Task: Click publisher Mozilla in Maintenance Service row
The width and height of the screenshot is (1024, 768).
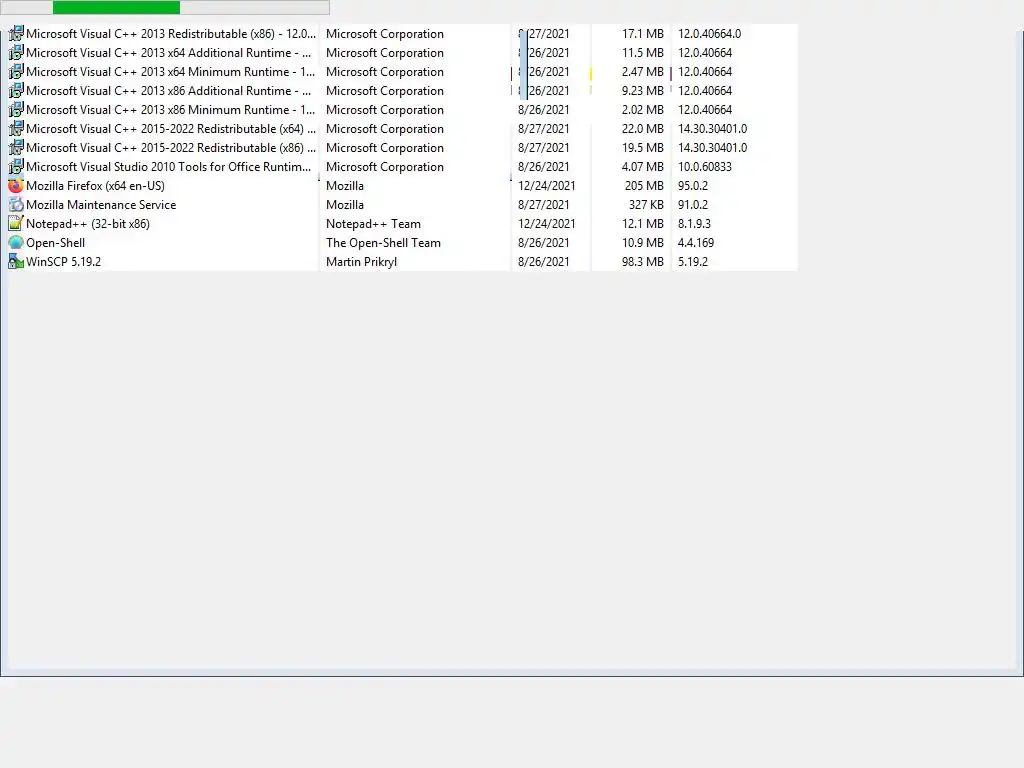Action: [345, 204]
